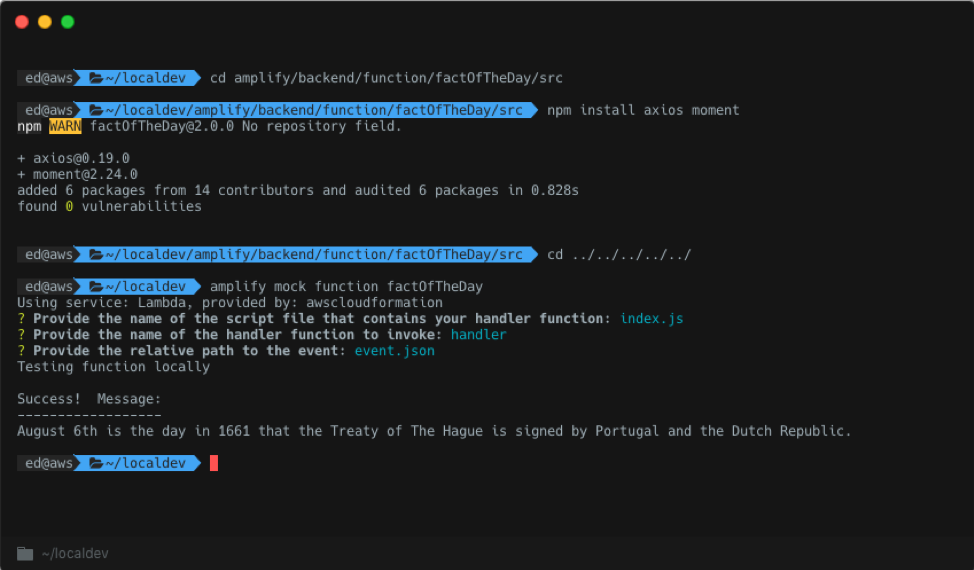
Task: Click folder icon in amplify mock prompt
Action: coord(96,287)
